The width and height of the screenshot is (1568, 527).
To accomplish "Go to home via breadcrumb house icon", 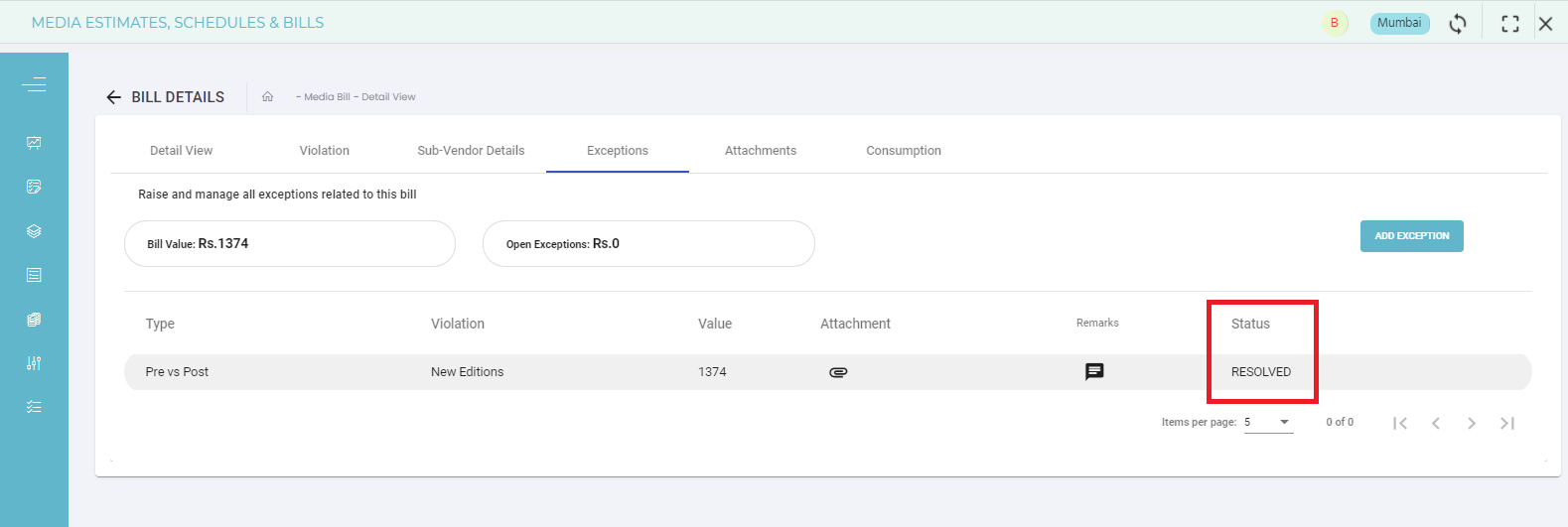I will [x=267, y=97].
